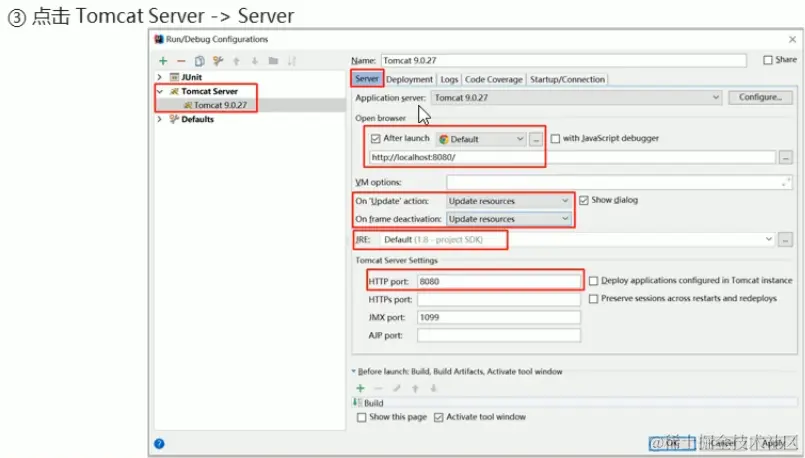Switch to Logs tab
The width and height of the screenshot is (805, 458).
[449, 79]
